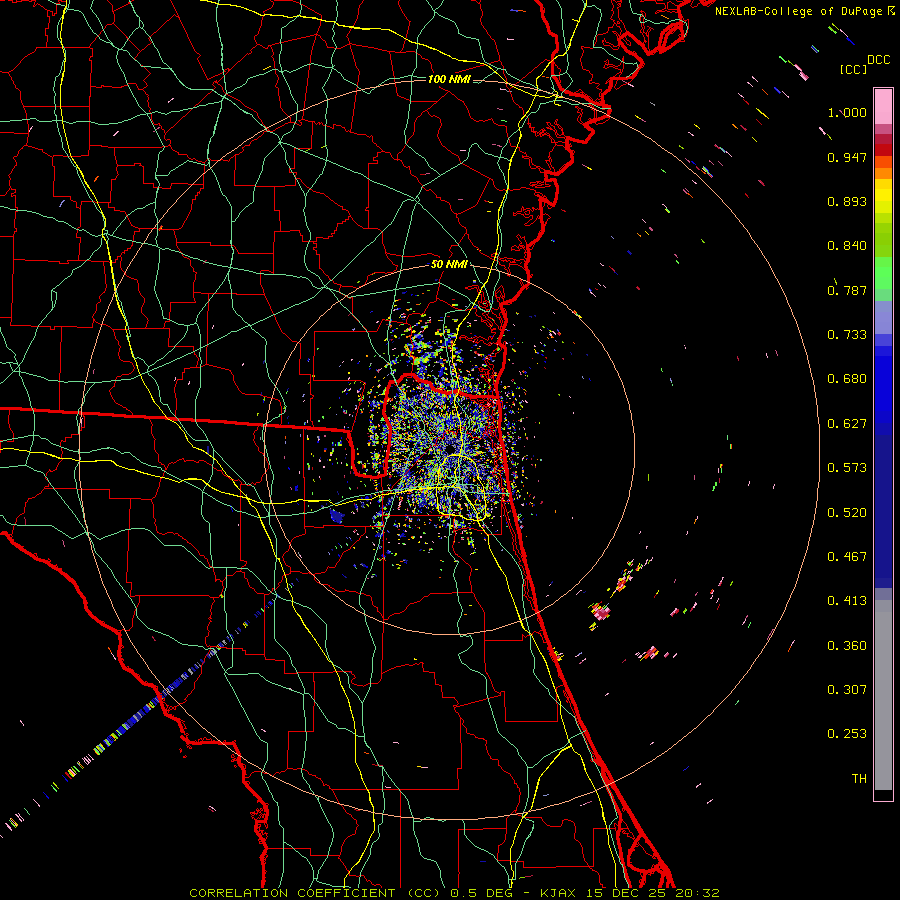
Task: Click the [CC] unit label
Action: (x=854, y=69)
